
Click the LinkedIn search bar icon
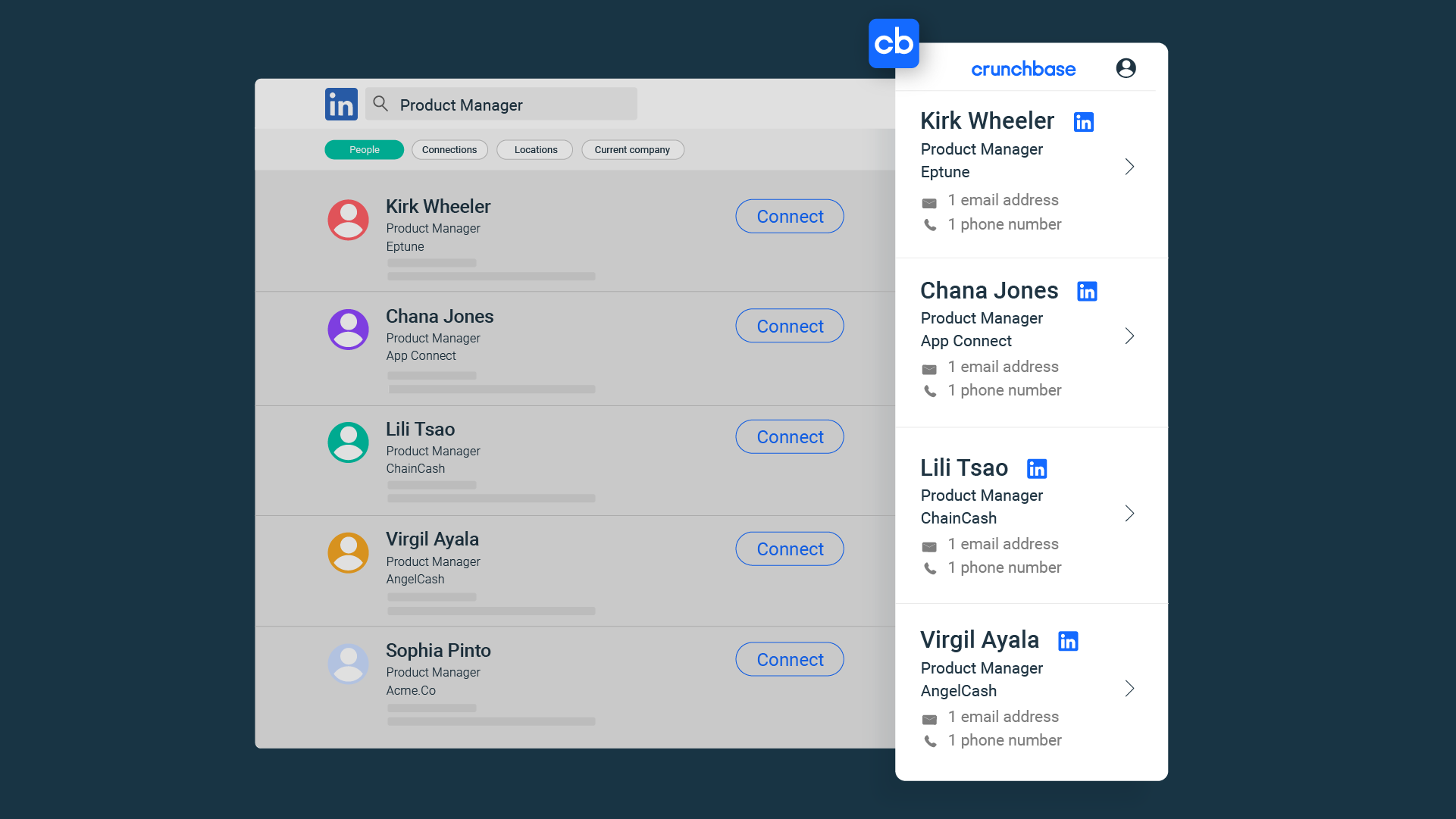[x=380, y=104]
